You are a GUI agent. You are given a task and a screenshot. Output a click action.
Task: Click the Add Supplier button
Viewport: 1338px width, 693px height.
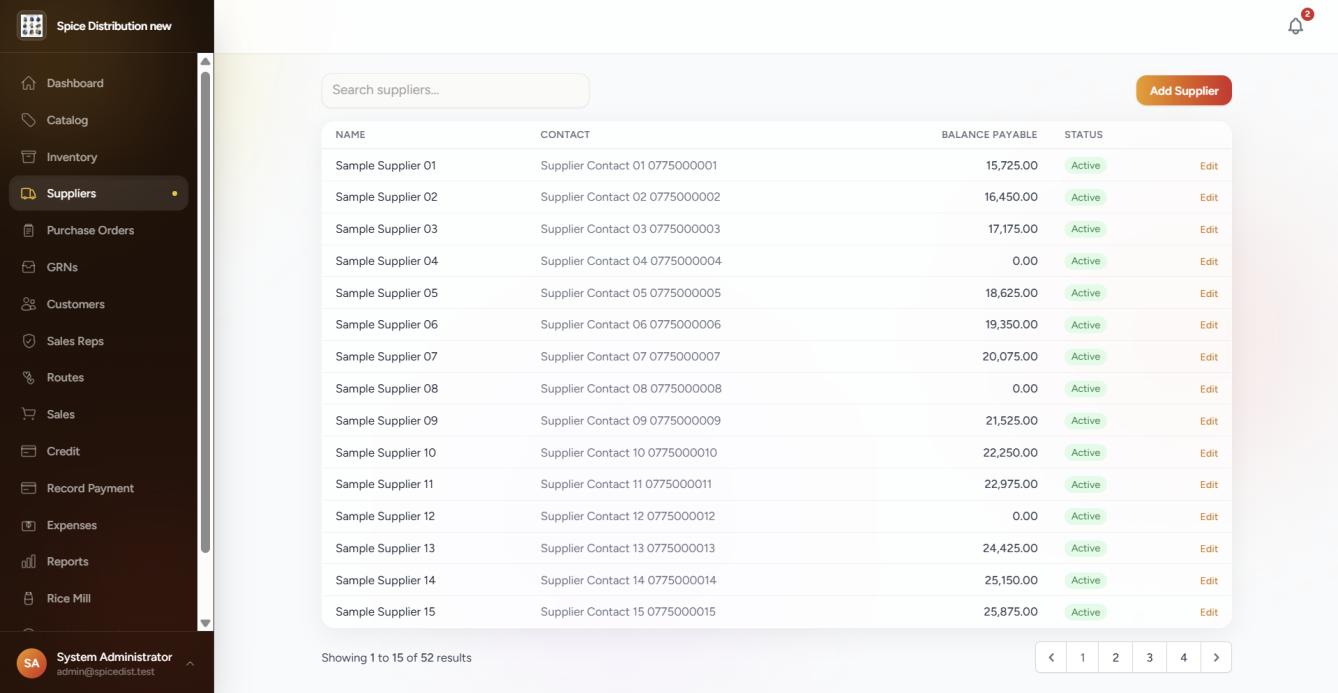[x=1184, y=91]
